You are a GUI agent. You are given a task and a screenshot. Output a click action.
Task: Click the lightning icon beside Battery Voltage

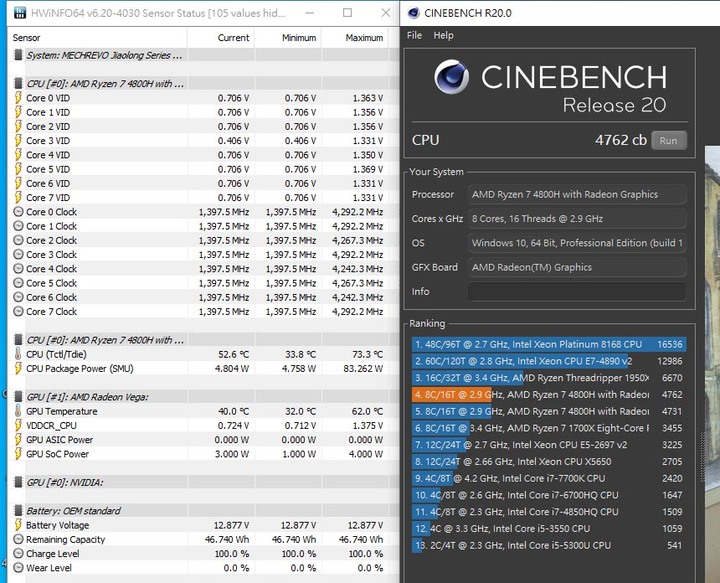(x=18, y=525)
